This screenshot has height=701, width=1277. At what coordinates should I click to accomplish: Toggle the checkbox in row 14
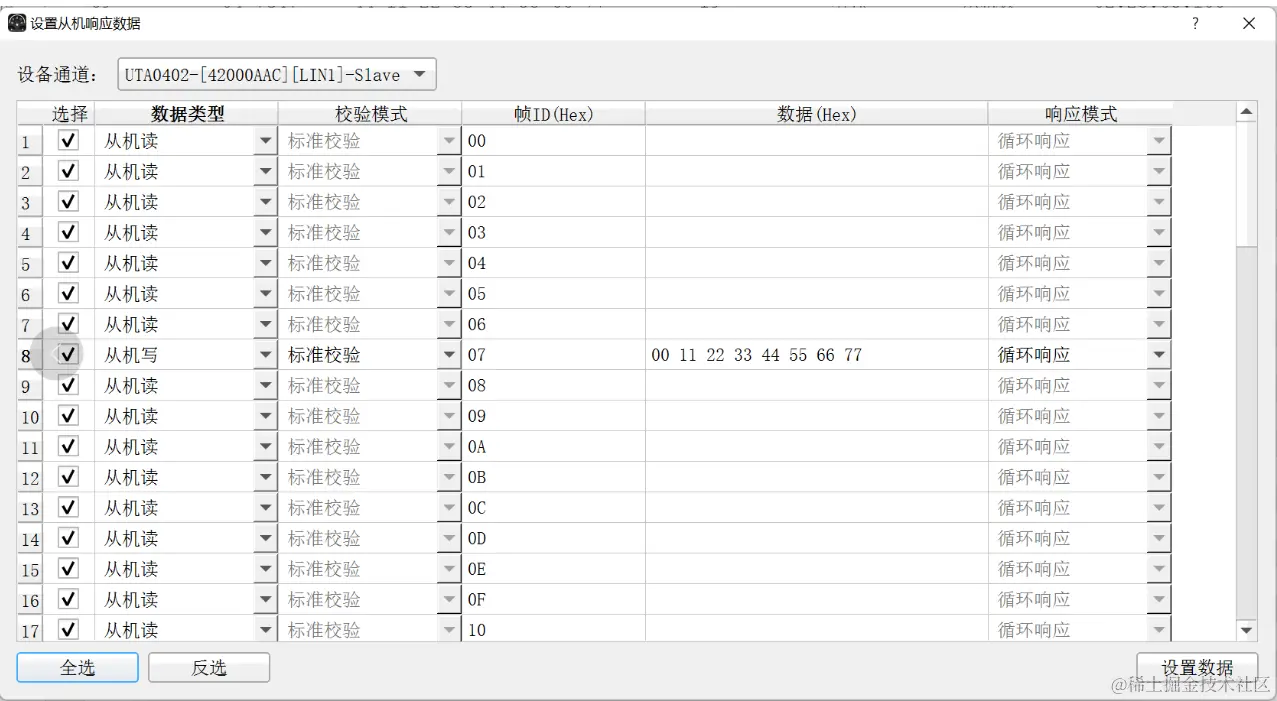tap(69, 538)
